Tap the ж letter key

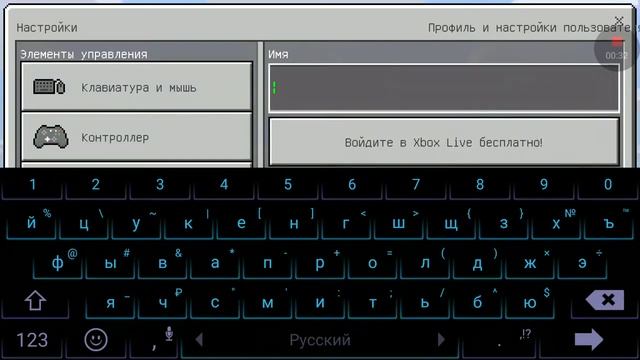pos(530,263)
